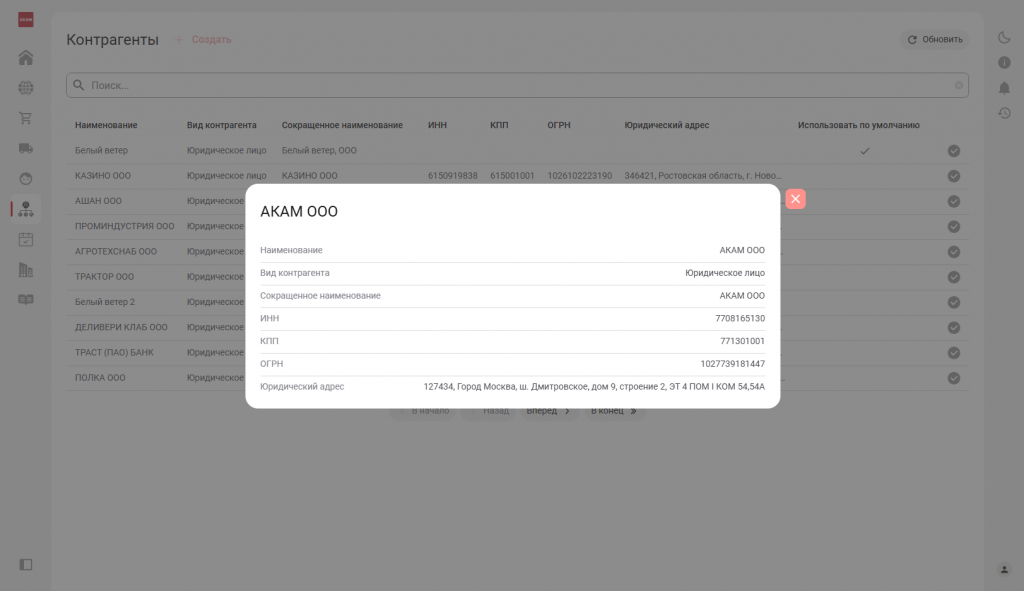Select the counterparties hierarchy sidebar icon
The height and width of the screenshot is (591, 1024).
[25, 209]
